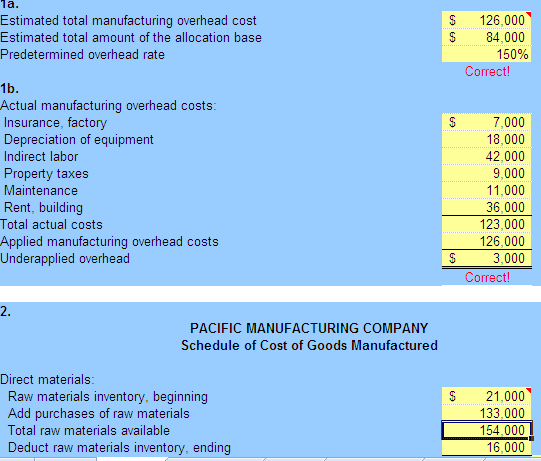Select purchases of raw materials cell 133,000
The width and height of the screenshot is (541, 461).
tap(486, 413)
